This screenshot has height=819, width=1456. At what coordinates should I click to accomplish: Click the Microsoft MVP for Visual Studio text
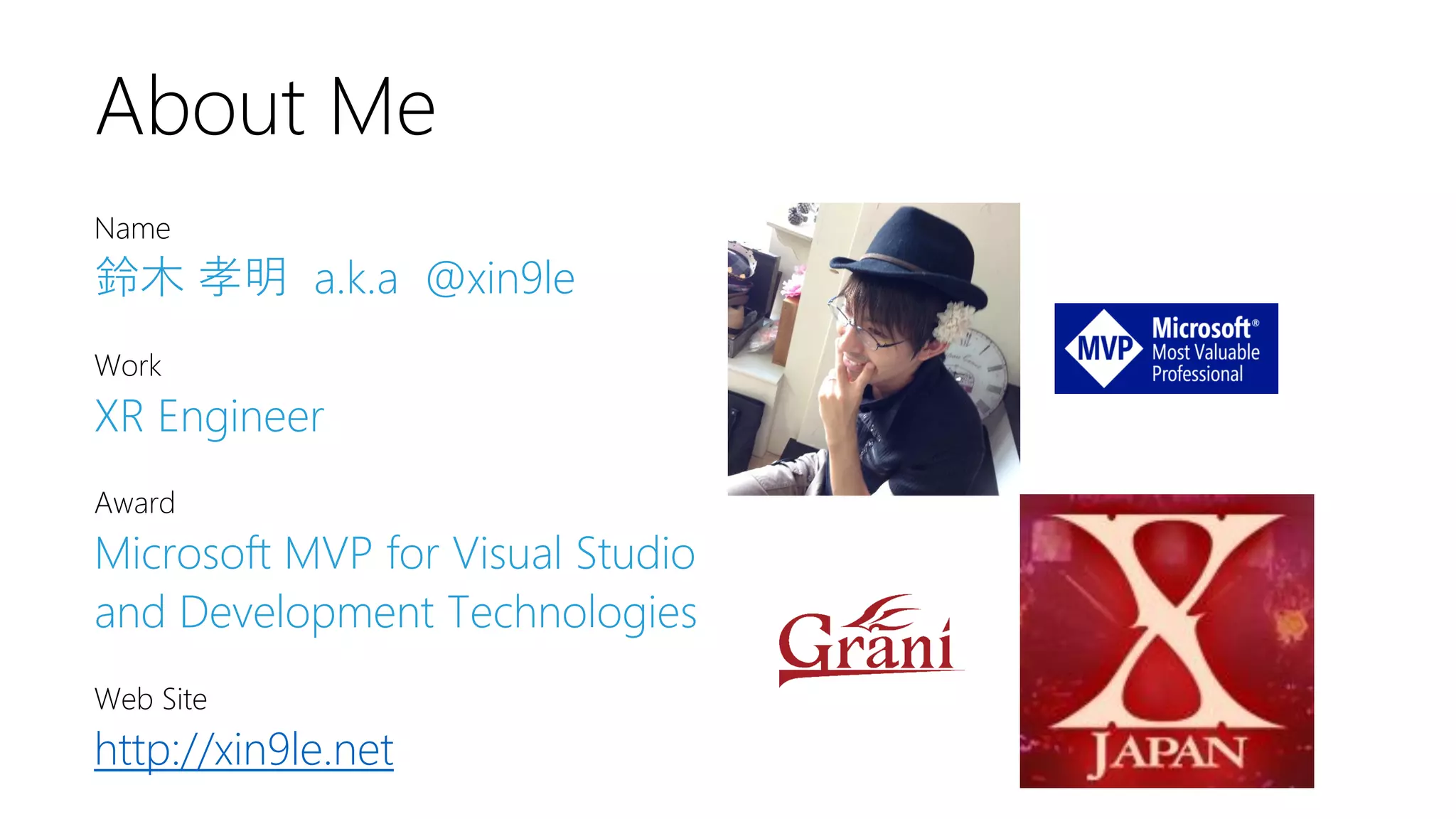click(395, 553)
